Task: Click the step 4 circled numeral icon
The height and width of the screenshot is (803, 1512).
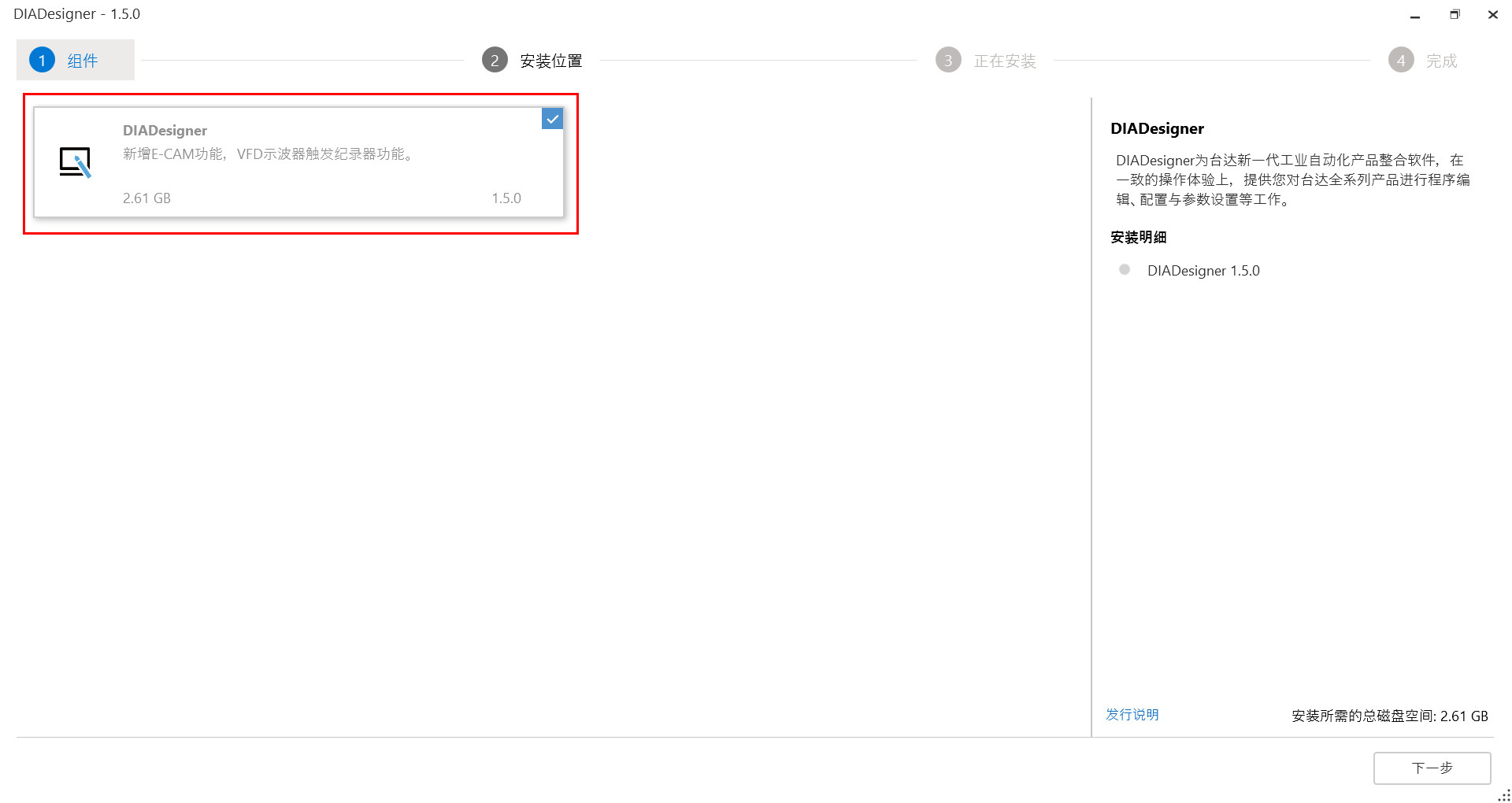Action: pos(1400,59)
